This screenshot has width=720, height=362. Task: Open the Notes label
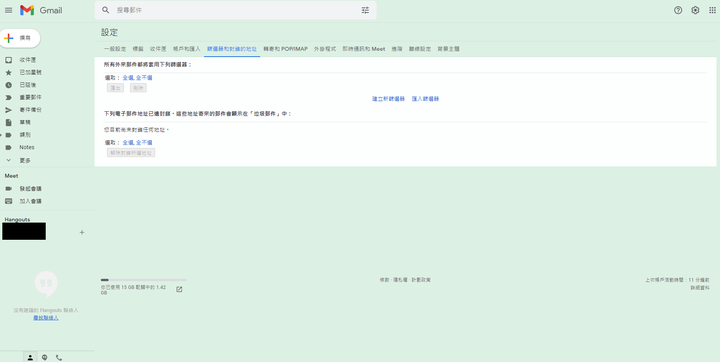pyautogui.click(x=27, y=147)
